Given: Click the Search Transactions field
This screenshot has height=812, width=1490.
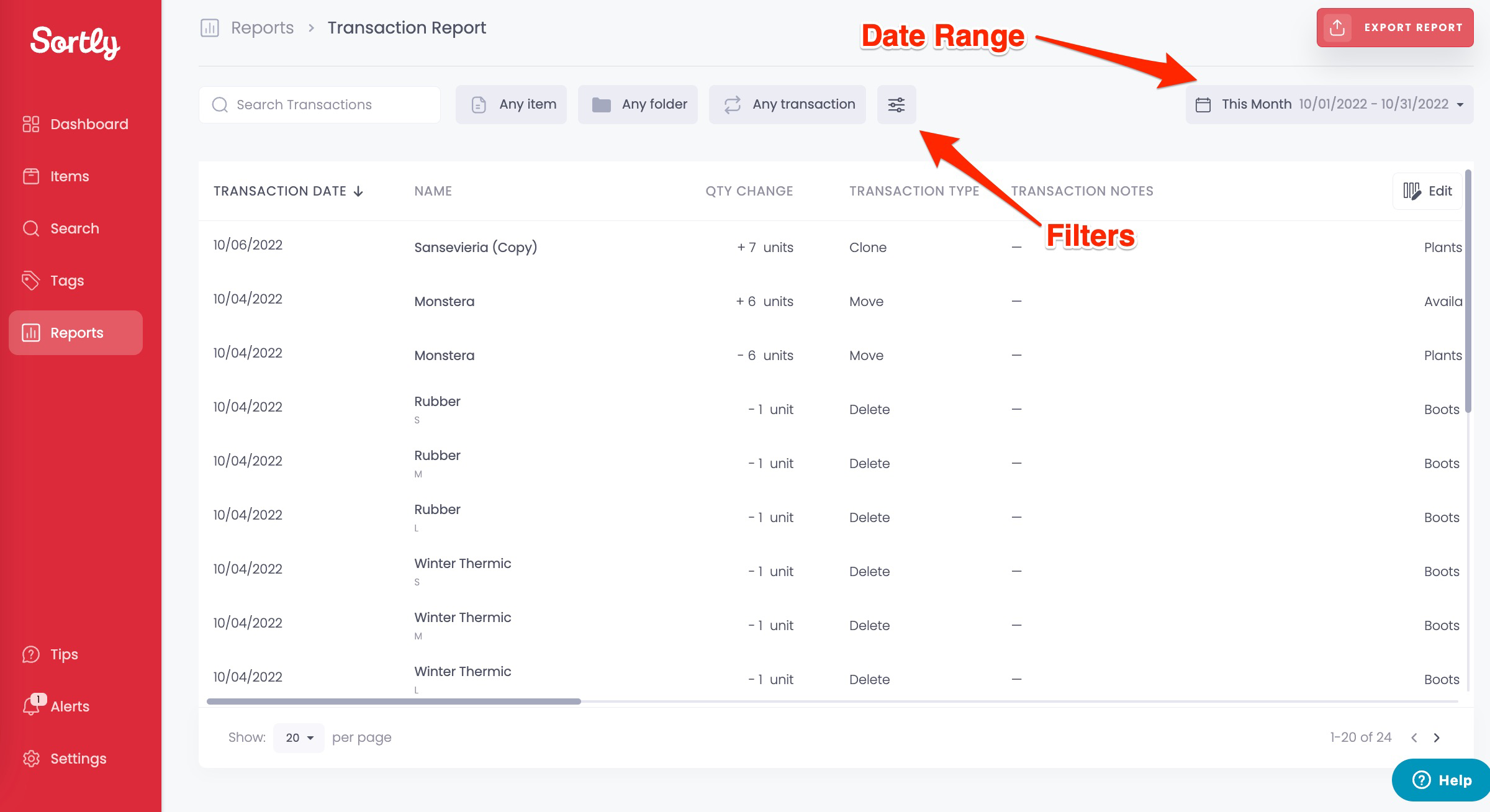Looking at the screenshot, I should coord(320,104).
